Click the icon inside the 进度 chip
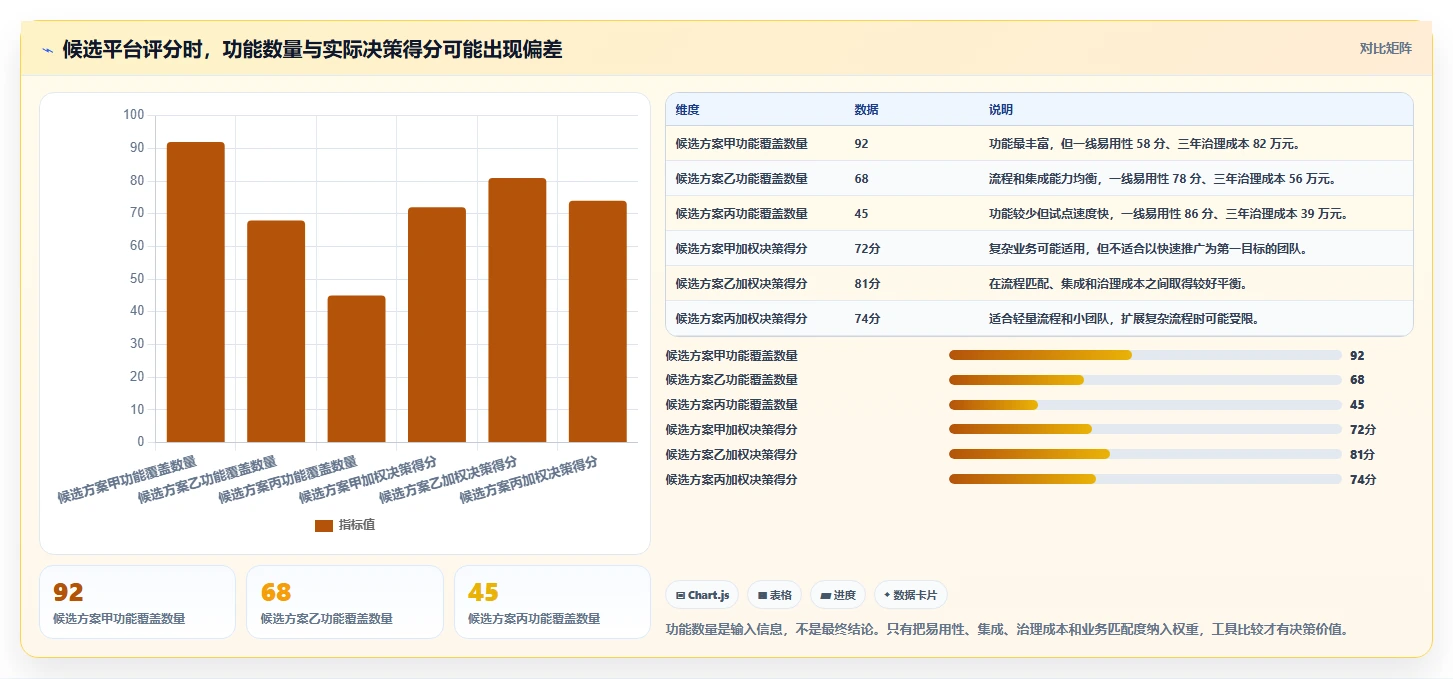This screenshot has height=679, width=1453. tap(826, 595)
